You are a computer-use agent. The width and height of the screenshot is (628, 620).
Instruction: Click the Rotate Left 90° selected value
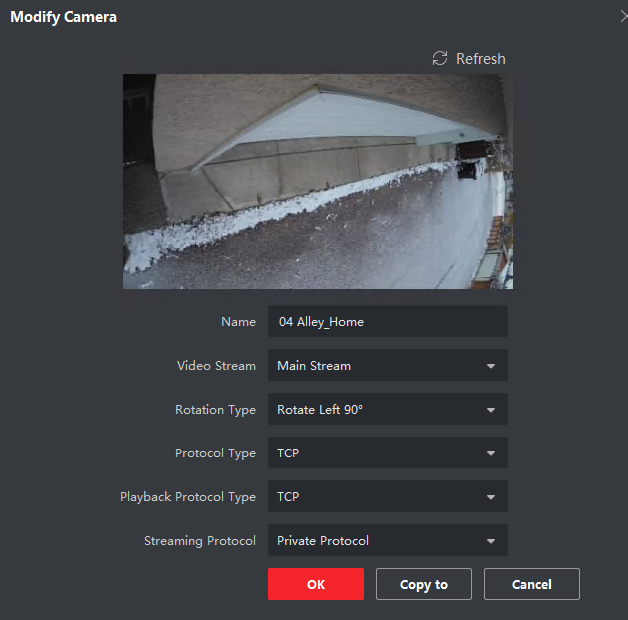(319, 410)
